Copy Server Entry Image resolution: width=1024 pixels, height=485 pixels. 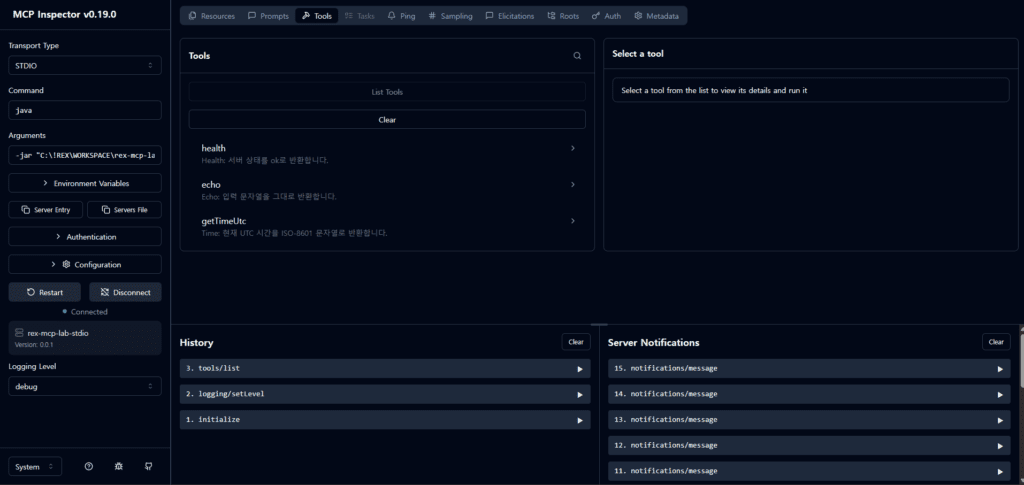tap(46, 210)
